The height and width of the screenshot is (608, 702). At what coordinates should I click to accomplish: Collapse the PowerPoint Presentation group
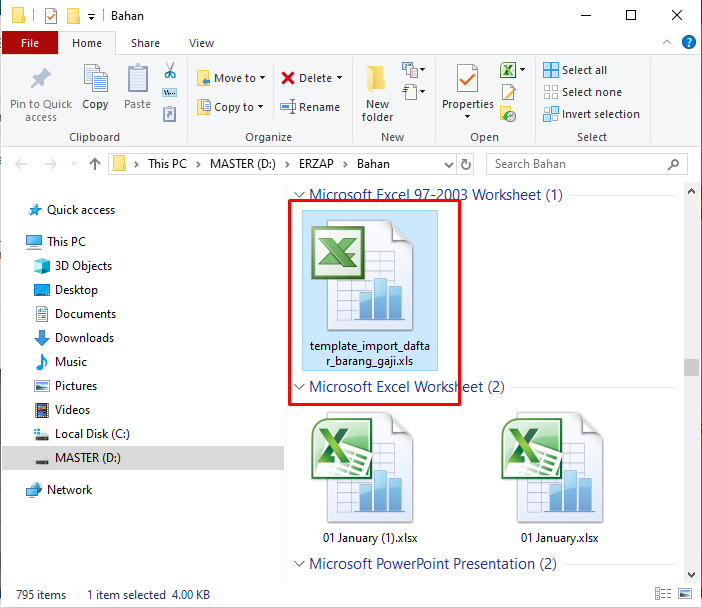(299, 563)
